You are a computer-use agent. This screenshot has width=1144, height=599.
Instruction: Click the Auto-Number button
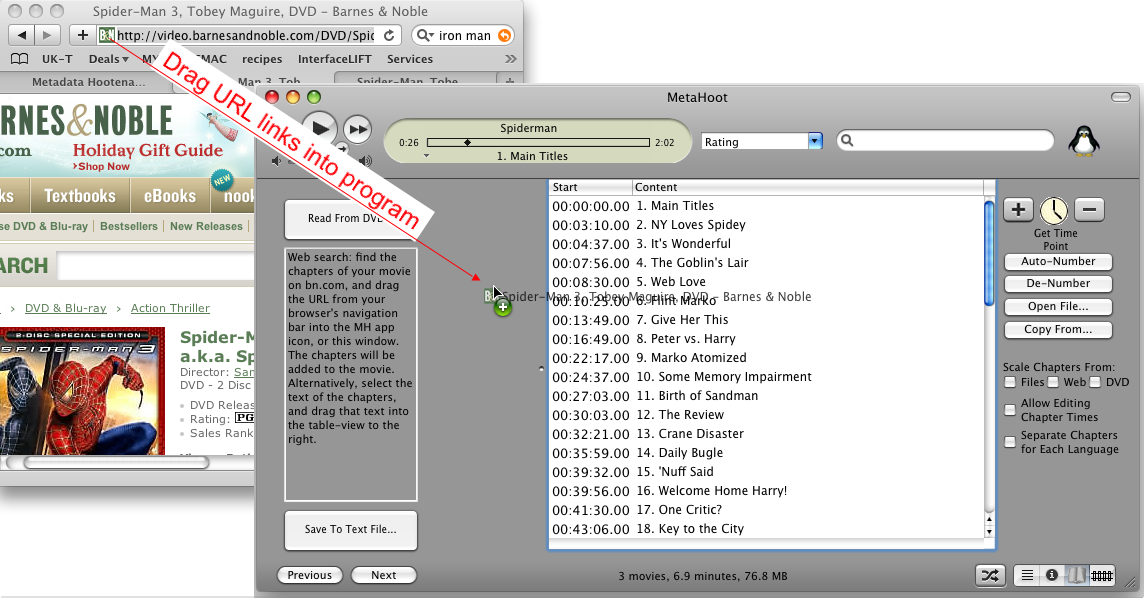pos(1058,261)
